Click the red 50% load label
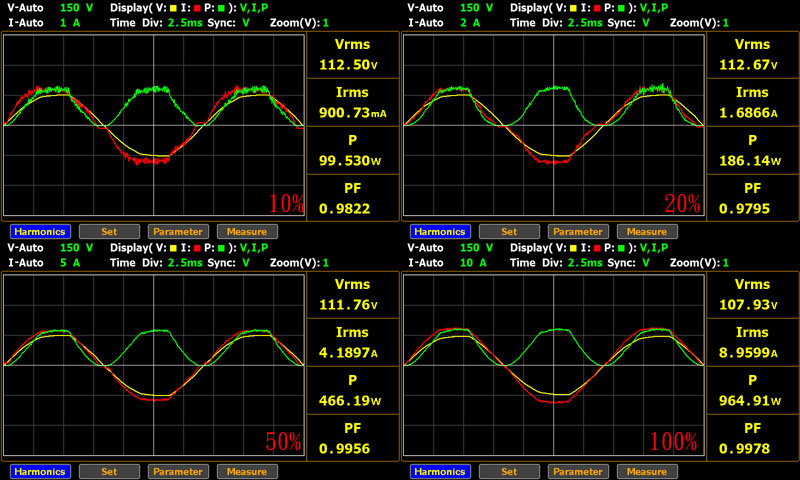Viewport: 800px width, 480px height. tap(284, 441)
